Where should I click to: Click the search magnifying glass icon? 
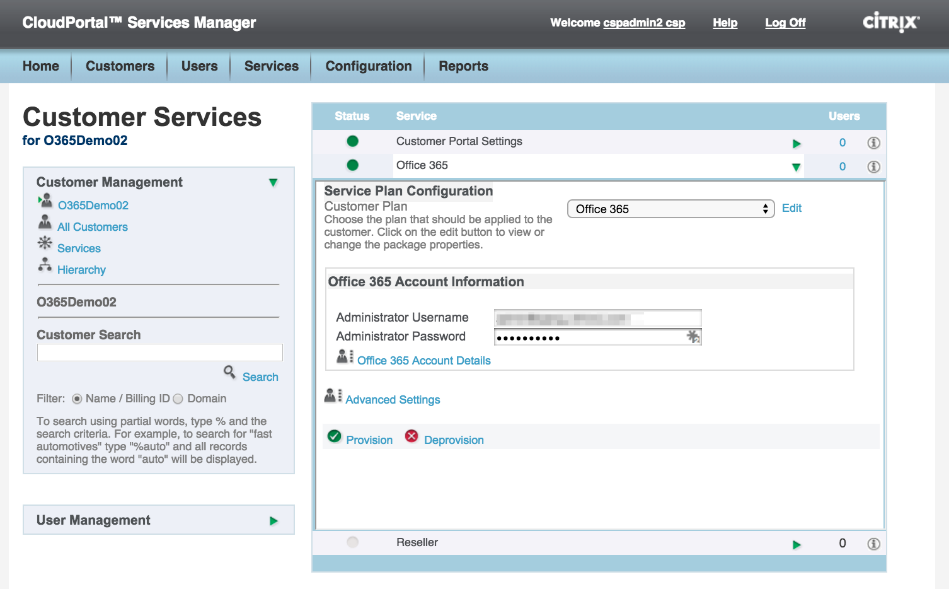tap(230, 373)
